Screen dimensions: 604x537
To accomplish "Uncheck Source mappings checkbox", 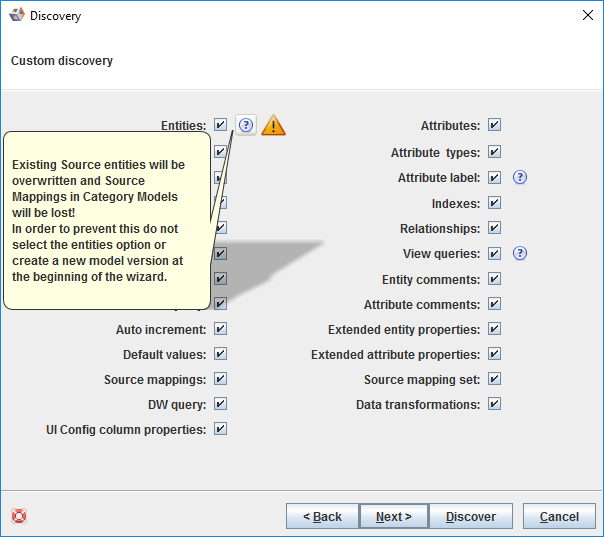I will click(220, 379).
